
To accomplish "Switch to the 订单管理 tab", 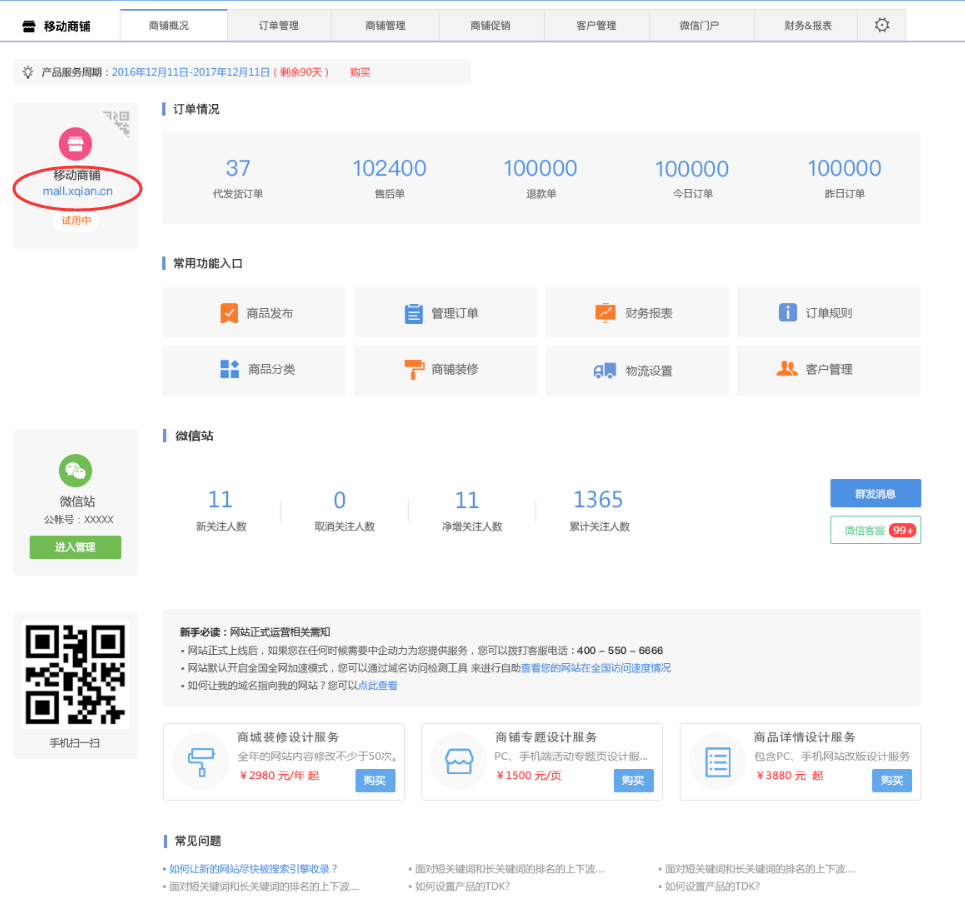I will coord(279,25).
